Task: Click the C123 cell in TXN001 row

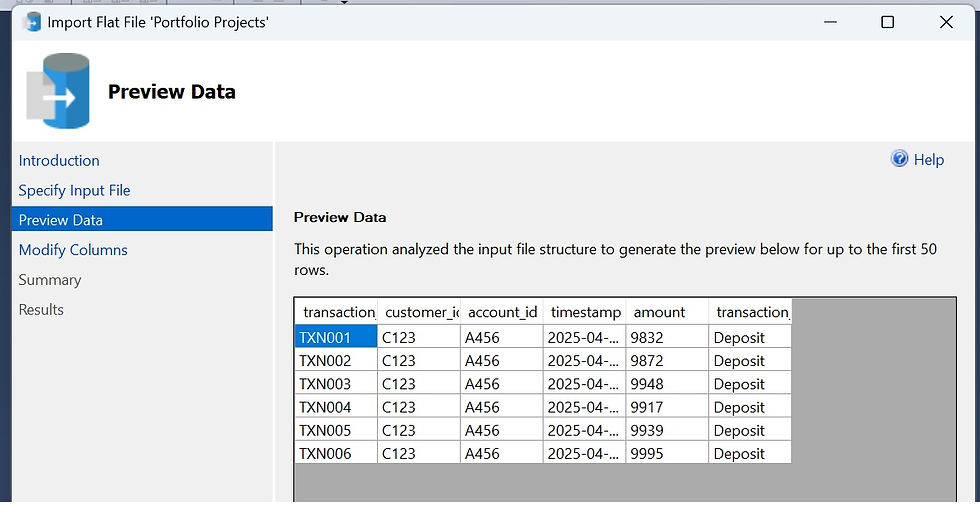Action: 419,337
